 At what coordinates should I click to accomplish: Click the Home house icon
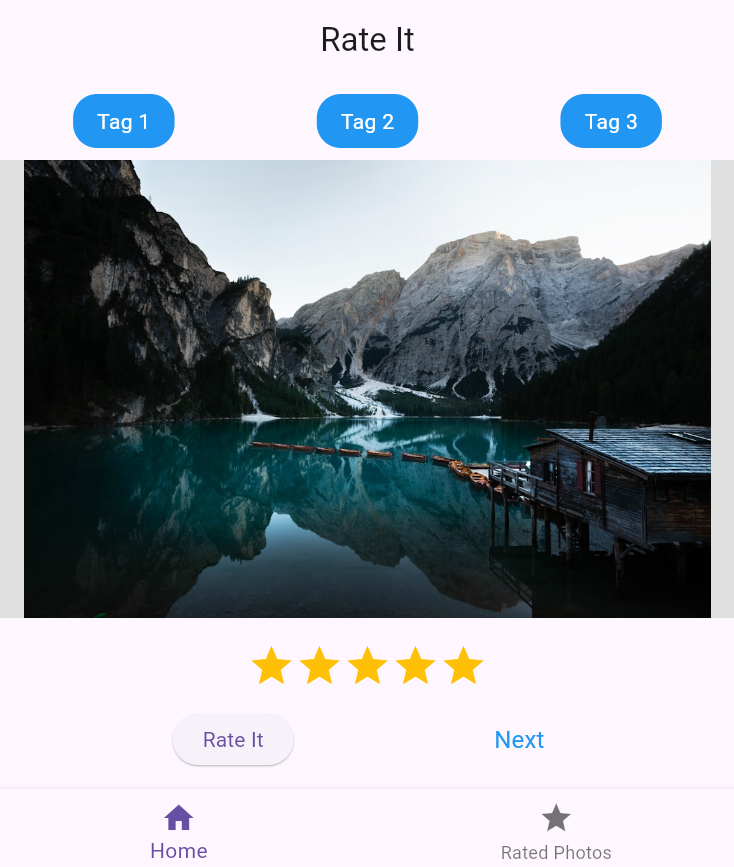pos(179,817)
